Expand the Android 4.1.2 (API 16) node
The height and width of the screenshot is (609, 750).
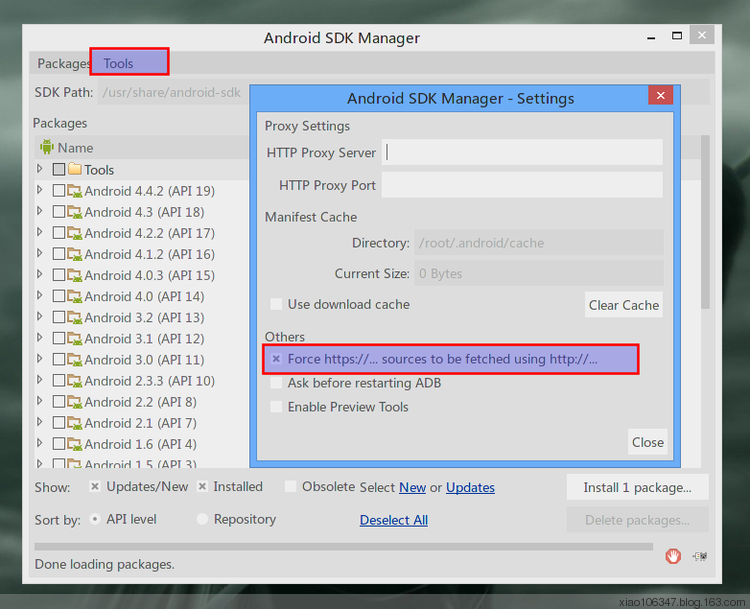(x=40, y=253)
